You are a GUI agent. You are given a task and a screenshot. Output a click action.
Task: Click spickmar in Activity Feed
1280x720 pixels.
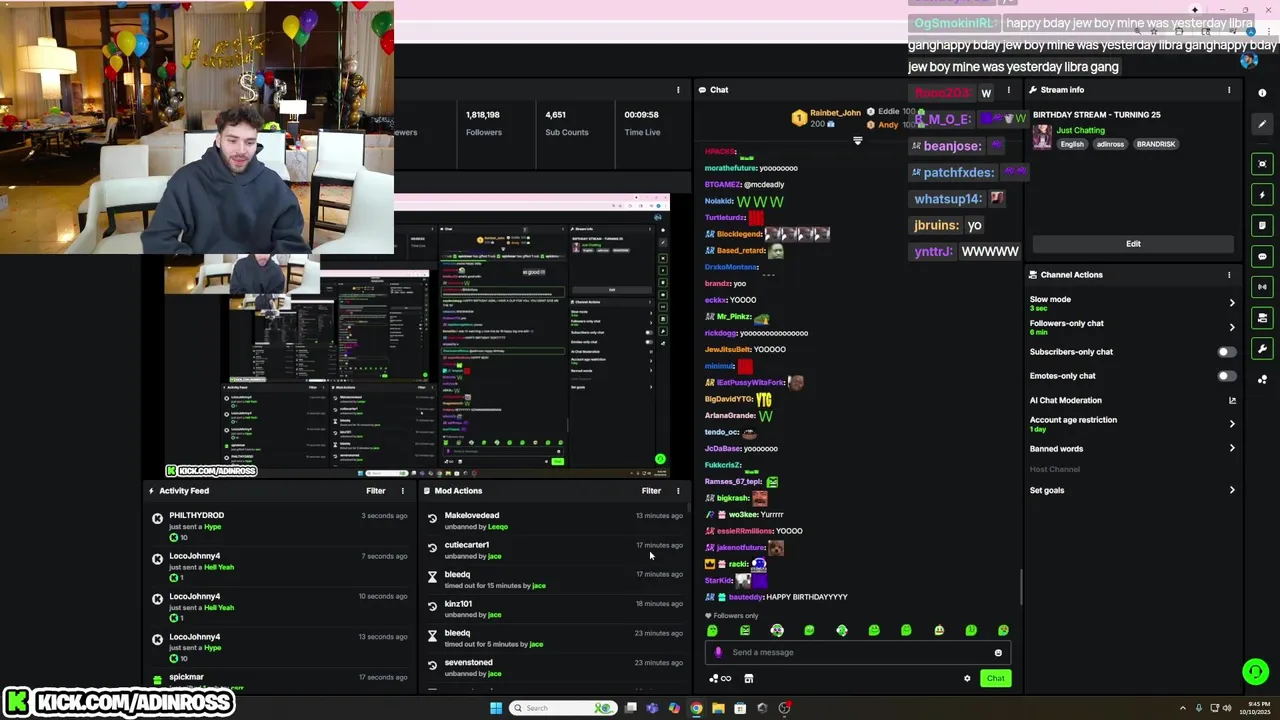[187, 677]
